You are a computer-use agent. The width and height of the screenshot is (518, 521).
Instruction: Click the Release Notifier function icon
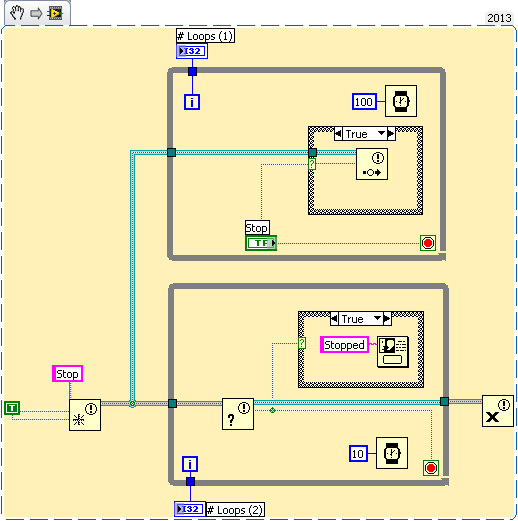[x=498, y=411]
